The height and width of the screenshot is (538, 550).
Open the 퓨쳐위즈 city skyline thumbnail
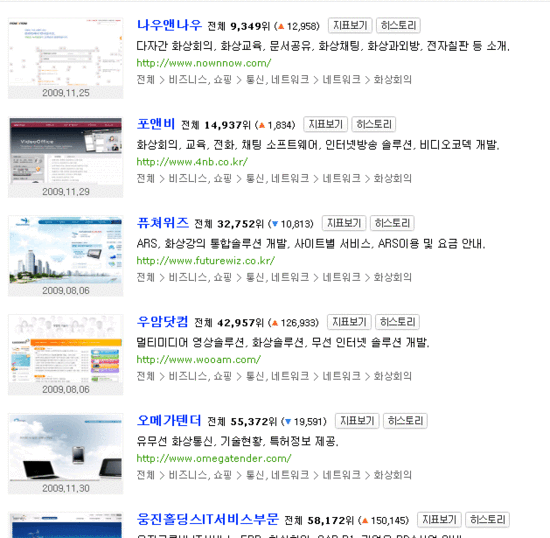(66, 256)
